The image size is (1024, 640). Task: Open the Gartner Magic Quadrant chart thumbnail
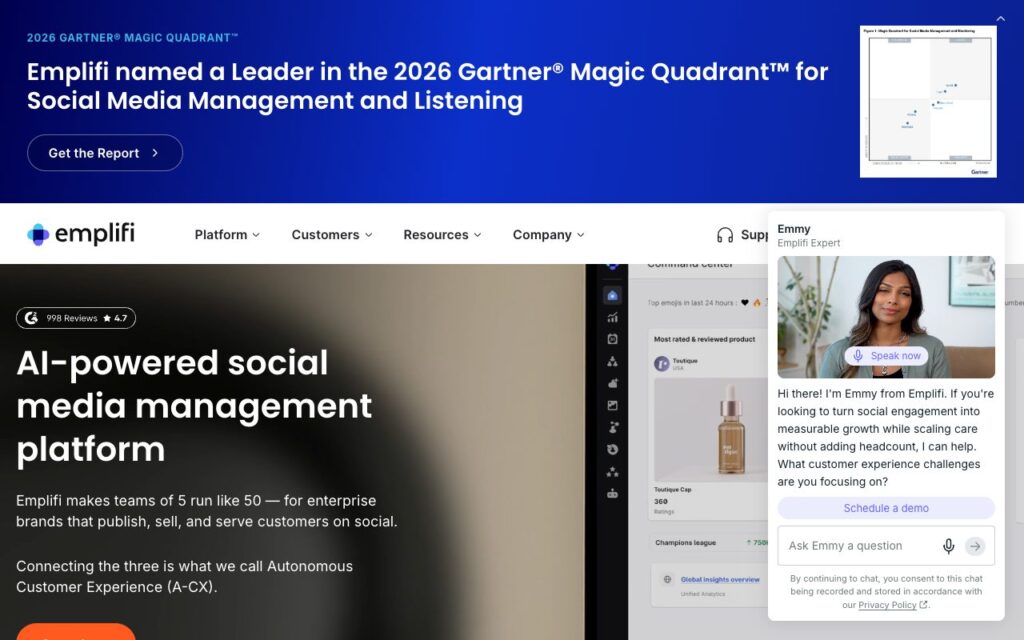(x=928, y=101)
